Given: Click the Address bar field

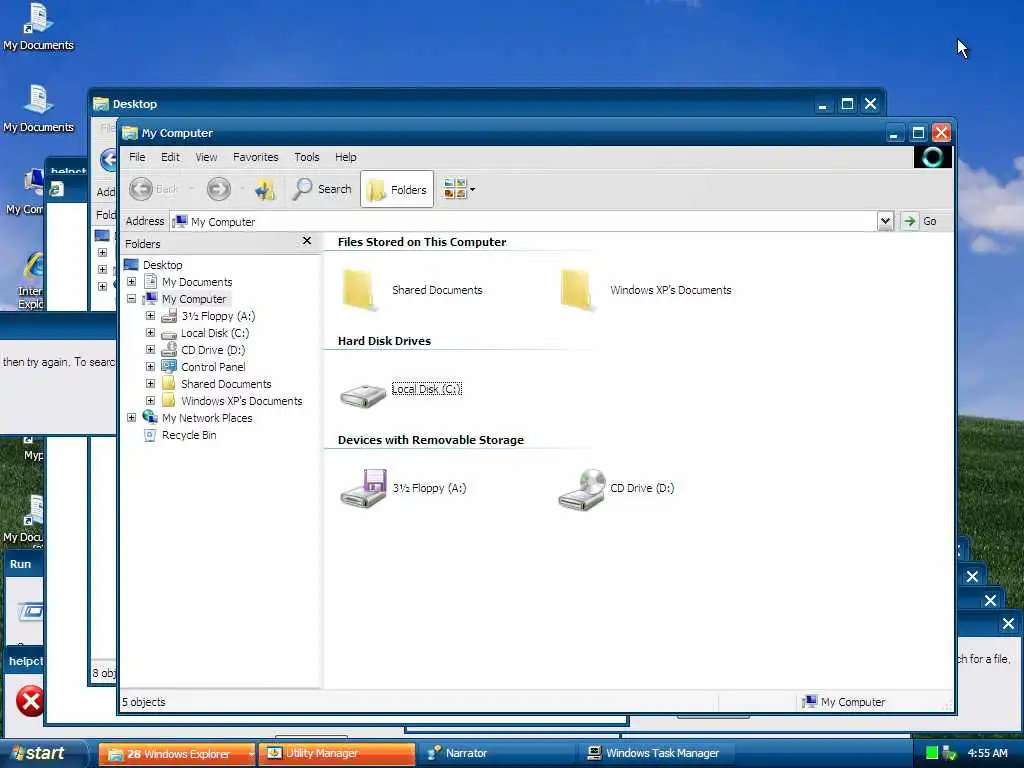Looking at the screenshot, I should tap(524, 221).
